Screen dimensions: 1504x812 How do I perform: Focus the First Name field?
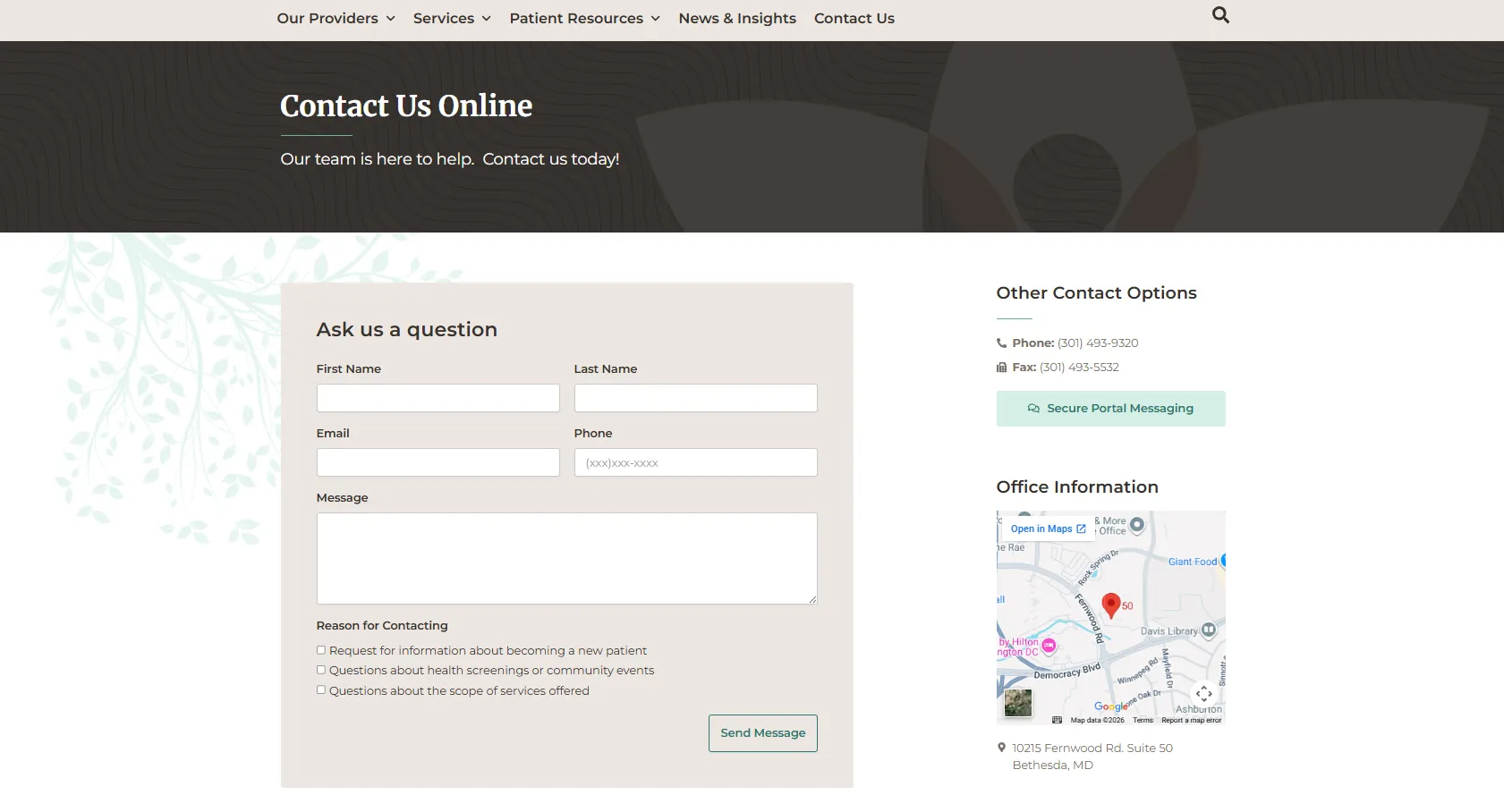[x=438, y=398]
